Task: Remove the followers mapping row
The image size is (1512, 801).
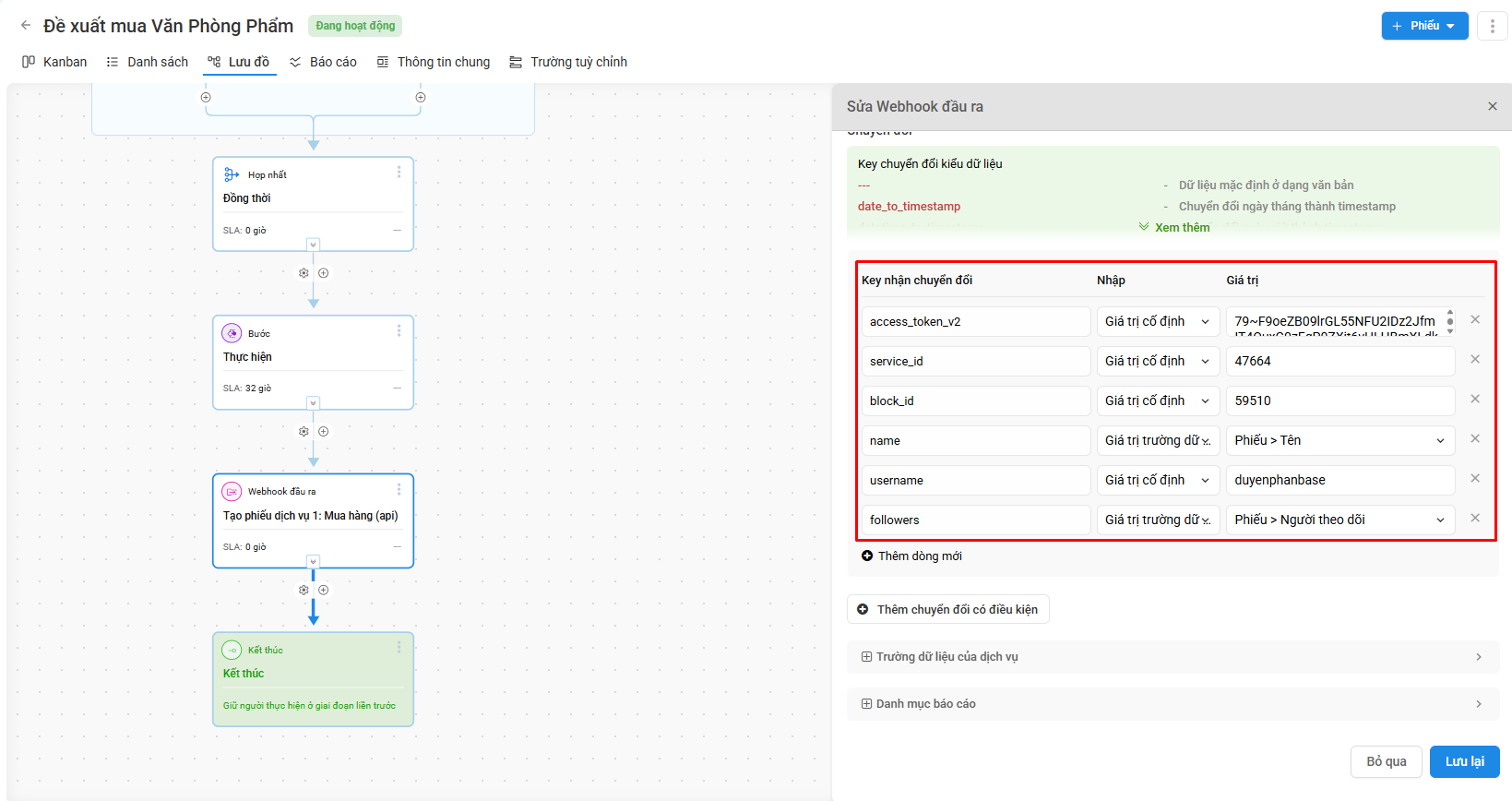Action: 1475,518
